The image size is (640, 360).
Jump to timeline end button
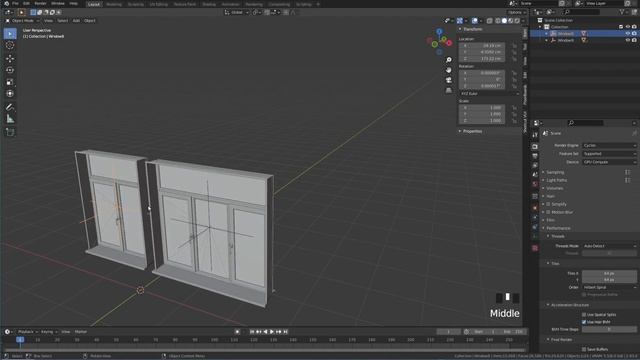click(x=286, y=332)
